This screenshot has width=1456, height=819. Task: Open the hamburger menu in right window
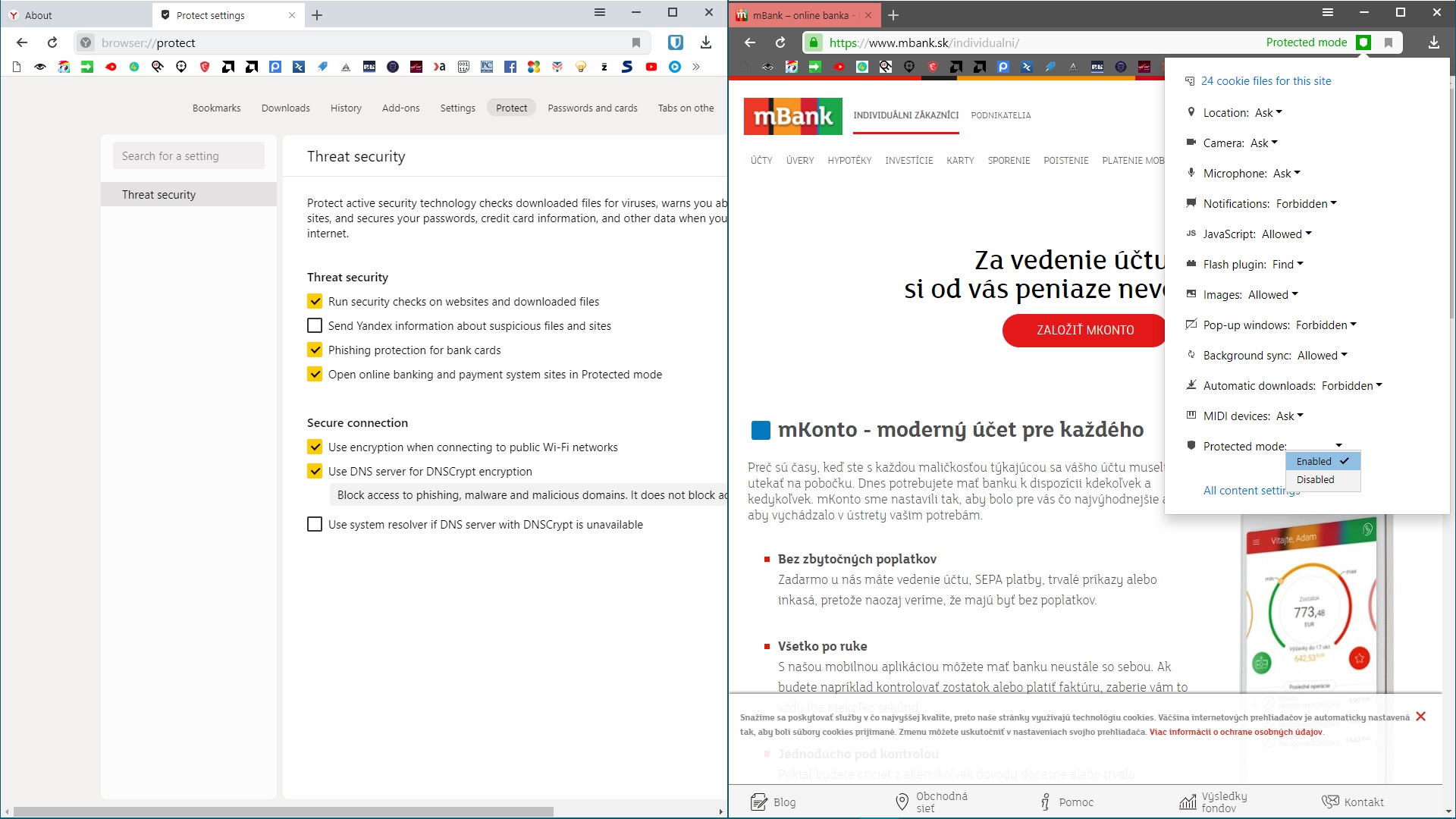(1327, 12)
